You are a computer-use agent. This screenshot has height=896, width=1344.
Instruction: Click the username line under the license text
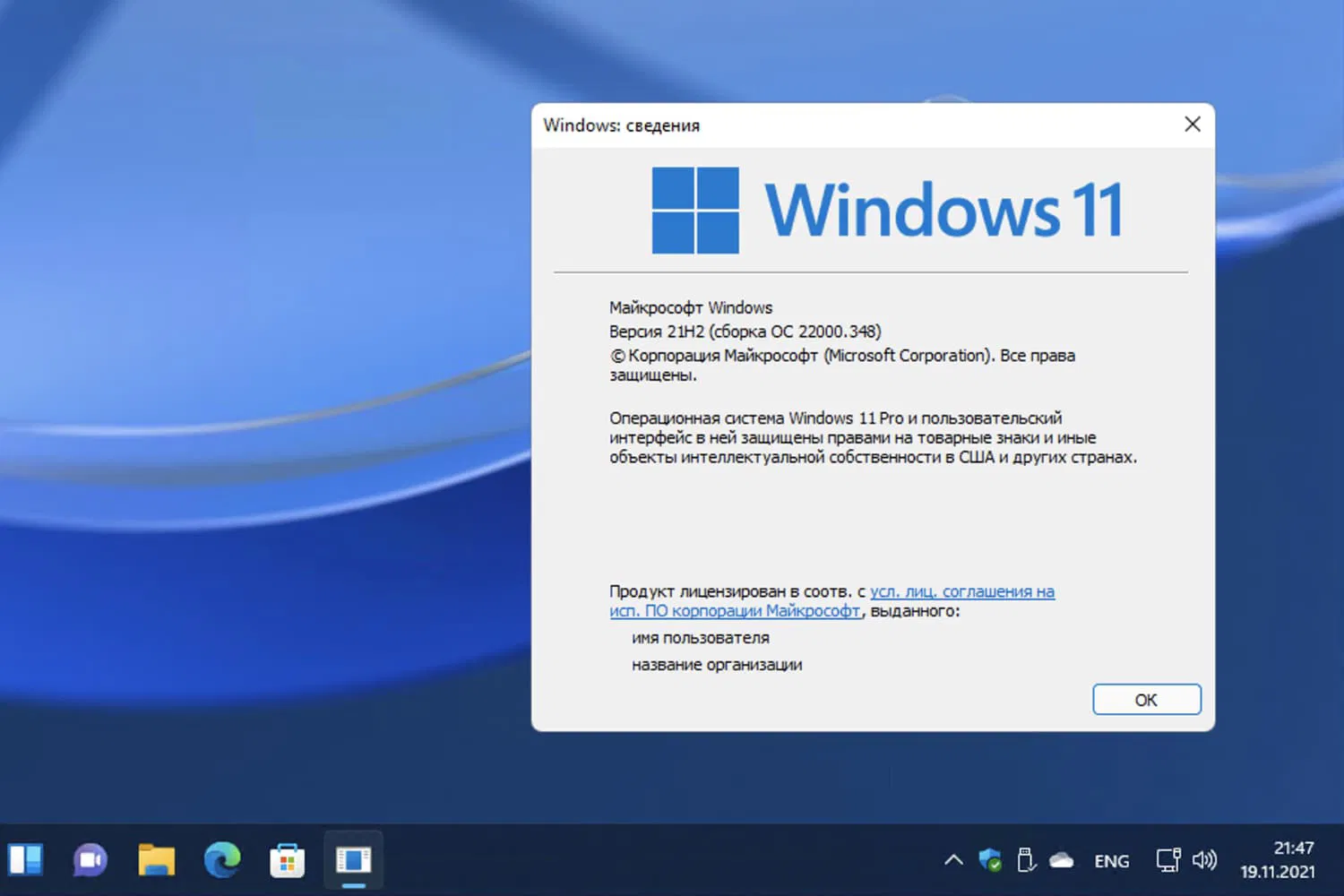[x=701, y=637]
